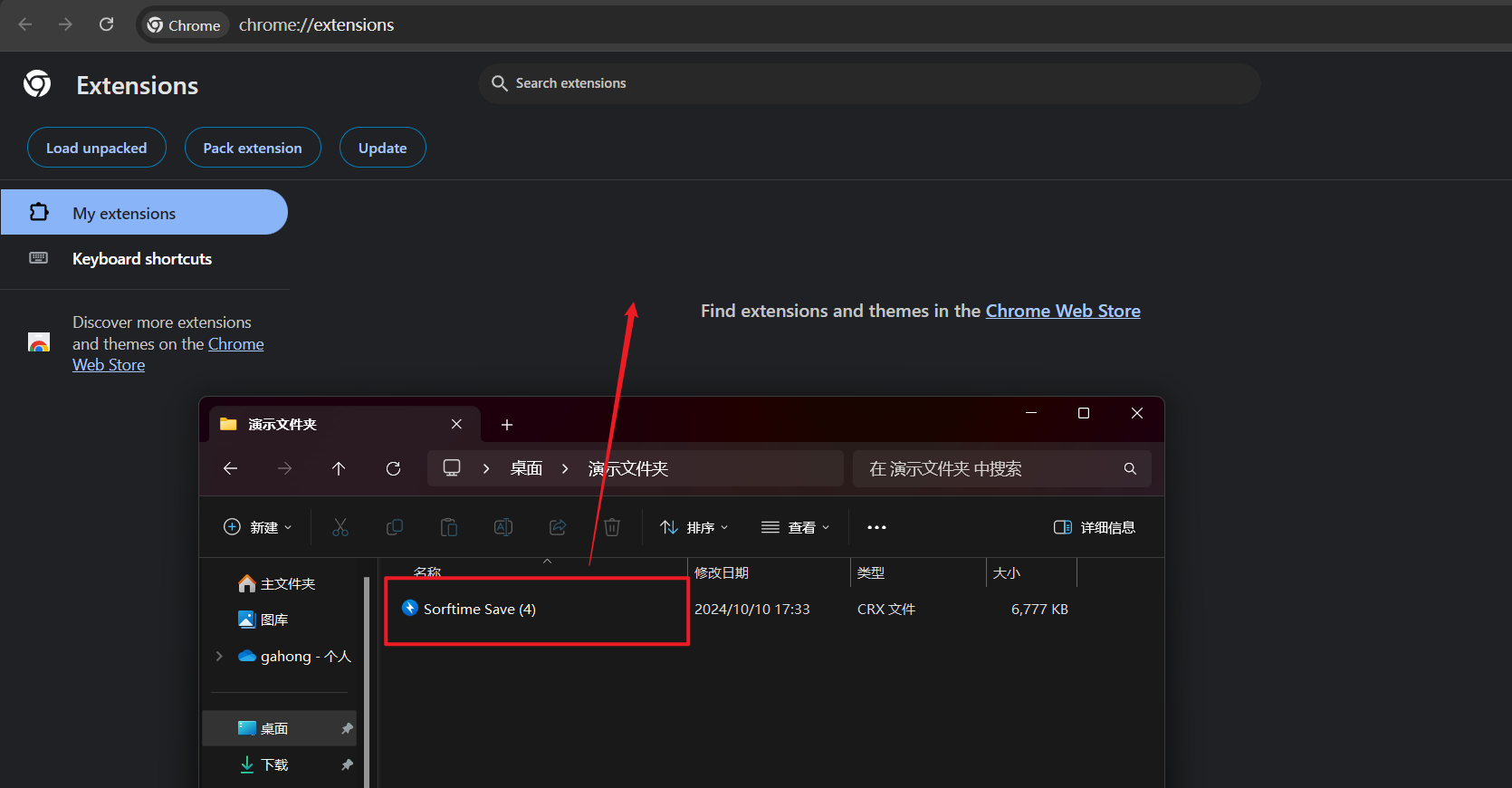Open Chrome Web Store link in sidebar
1512x788 pixels.
168,354
